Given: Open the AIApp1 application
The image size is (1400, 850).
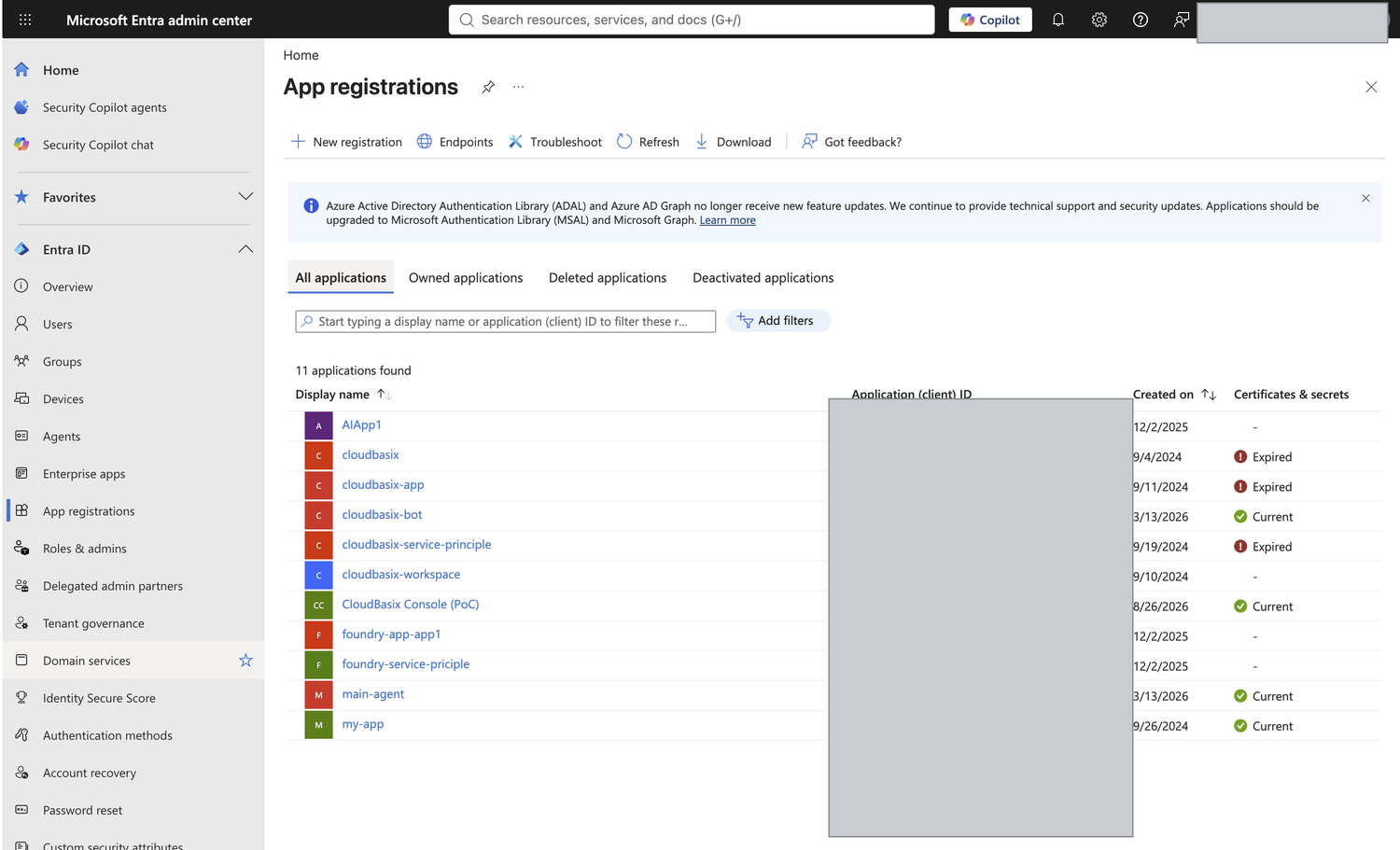Looking at the screenshot, I should click(x=361, y=425).
